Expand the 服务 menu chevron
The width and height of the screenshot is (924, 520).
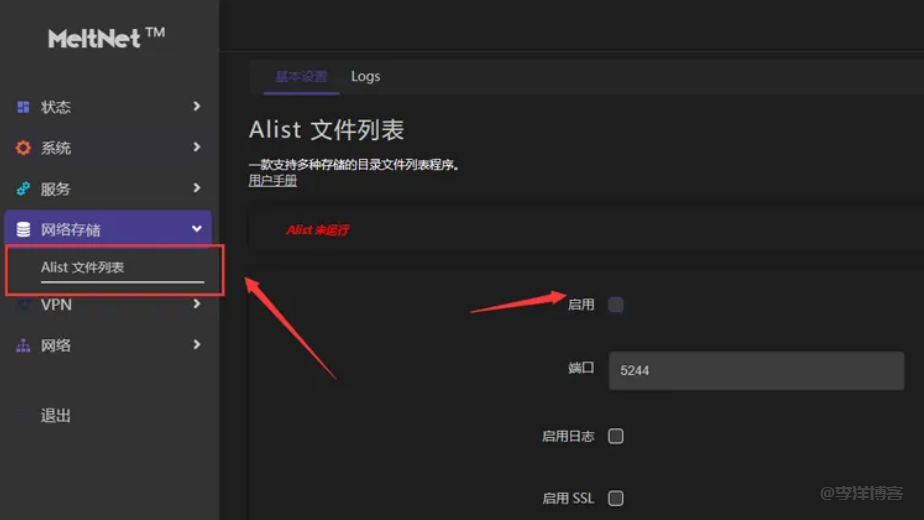click(197, 188)
